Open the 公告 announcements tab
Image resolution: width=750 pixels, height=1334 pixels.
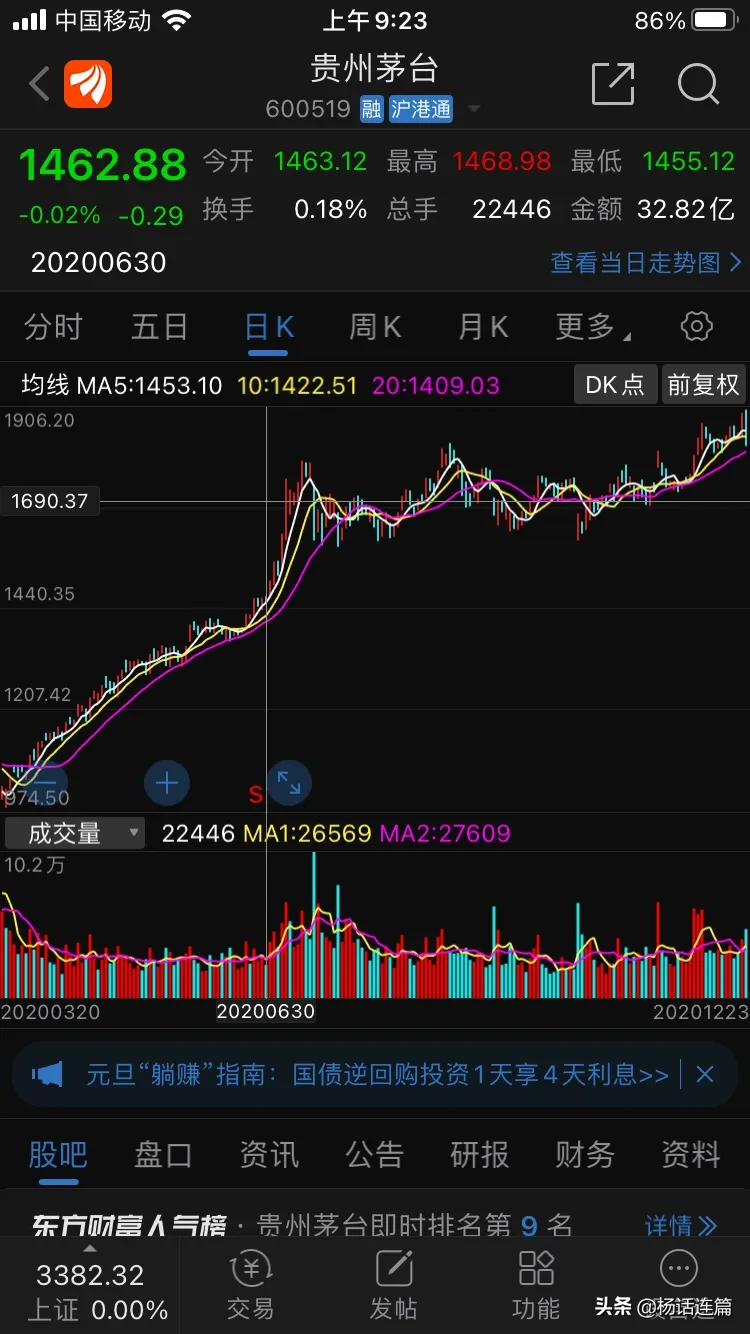[374, 1155]
